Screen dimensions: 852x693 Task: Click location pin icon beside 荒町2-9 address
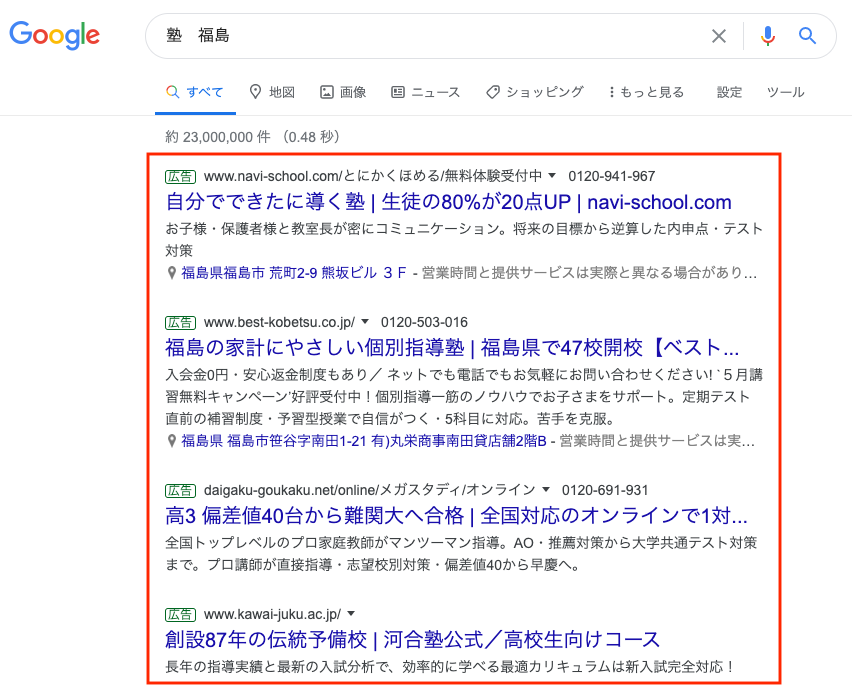point(172,273)
